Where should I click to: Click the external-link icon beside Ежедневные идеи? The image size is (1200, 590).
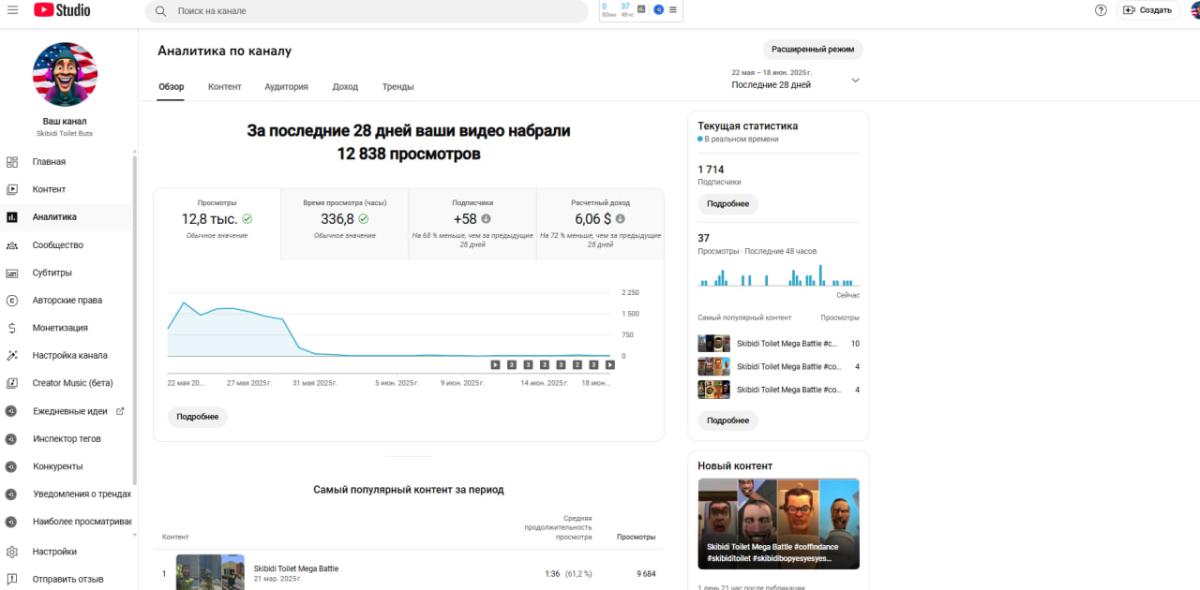(x=121, y=411)
